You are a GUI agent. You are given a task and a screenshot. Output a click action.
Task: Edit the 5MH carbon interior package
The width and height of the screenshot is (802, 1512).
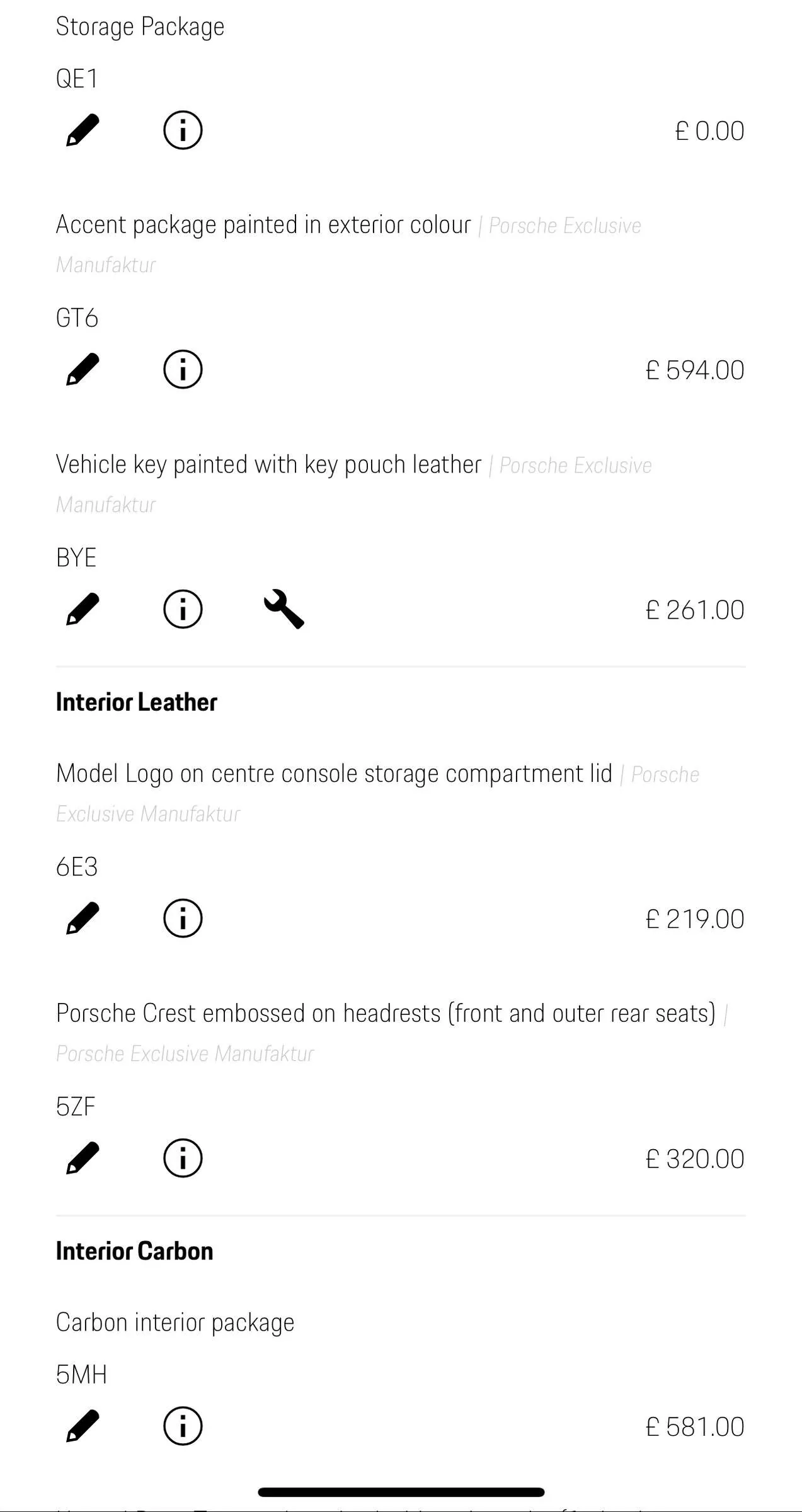83,1426
